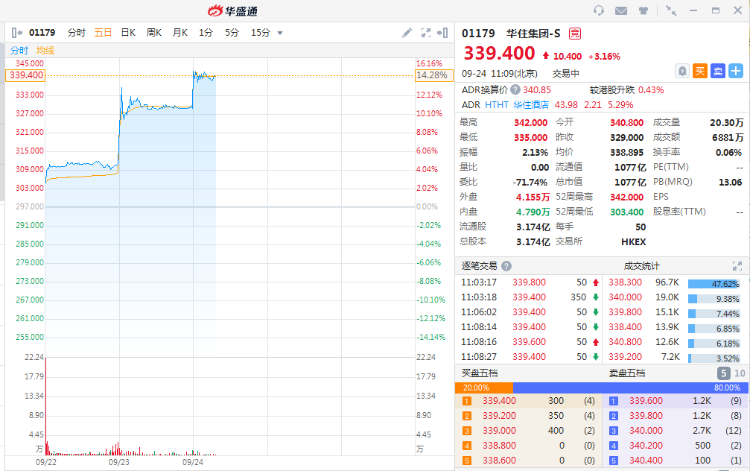Image resolution: width=750 pixels, height=471 pixels.
Task: Select the 1分 one-minute chart tab
Action: click(206, 33)
